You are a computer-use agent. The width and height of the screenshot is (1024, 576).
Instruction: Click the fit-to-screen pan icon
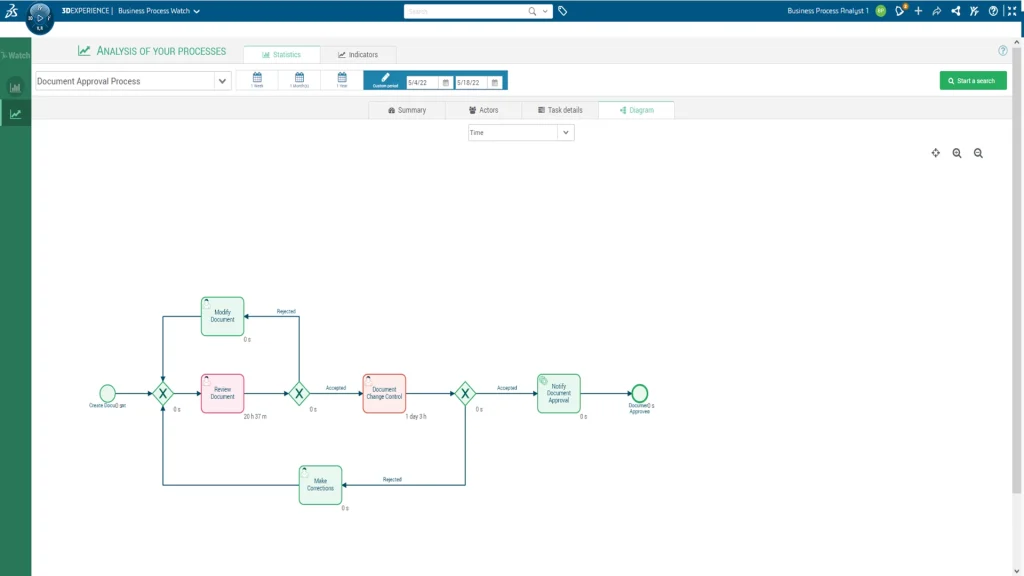pos(936,153)
